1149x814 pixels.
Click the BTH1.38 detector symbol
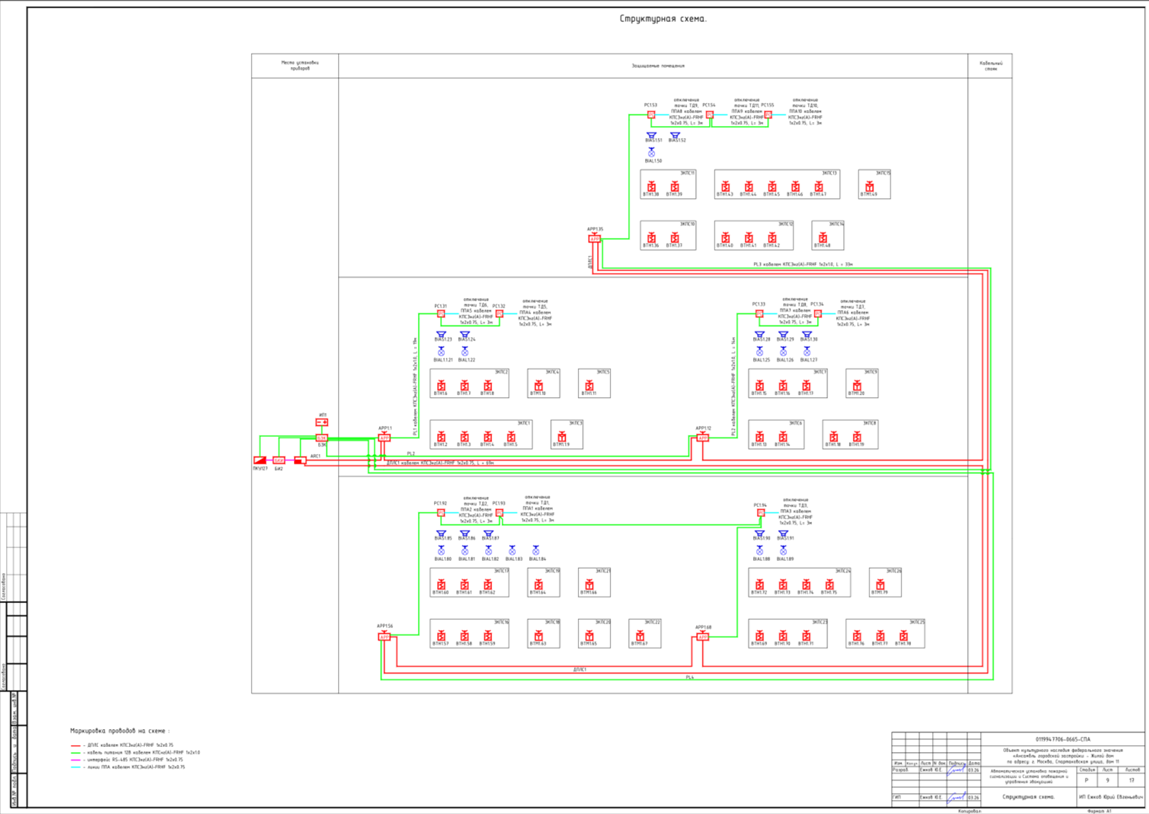click(x=651, y=187)
